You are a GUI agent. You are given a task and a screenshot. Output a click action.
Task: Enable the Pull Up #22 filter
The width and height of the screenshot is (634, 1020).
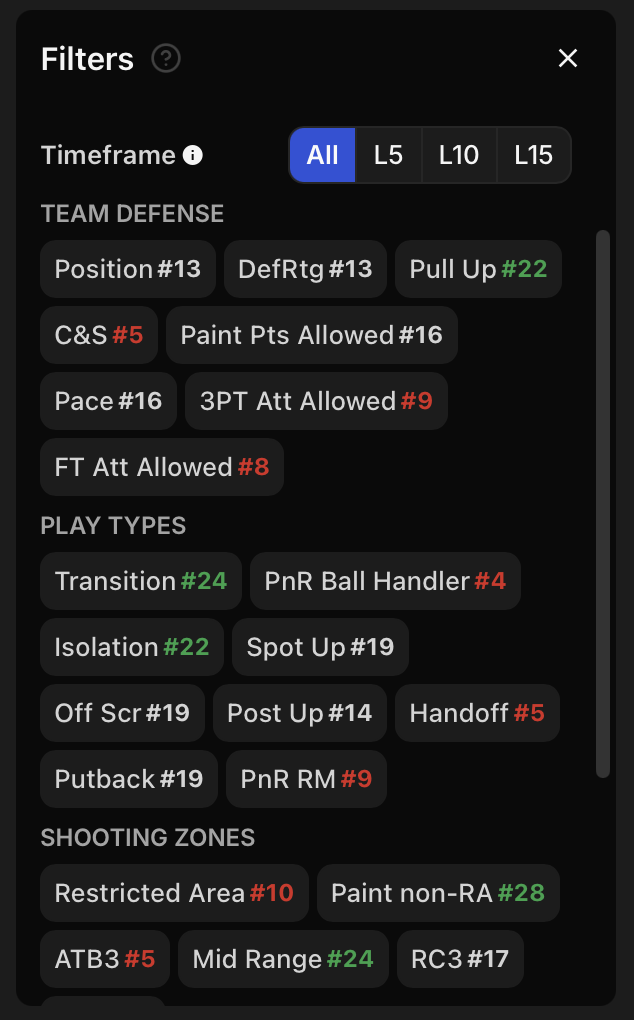coord(478,269)
